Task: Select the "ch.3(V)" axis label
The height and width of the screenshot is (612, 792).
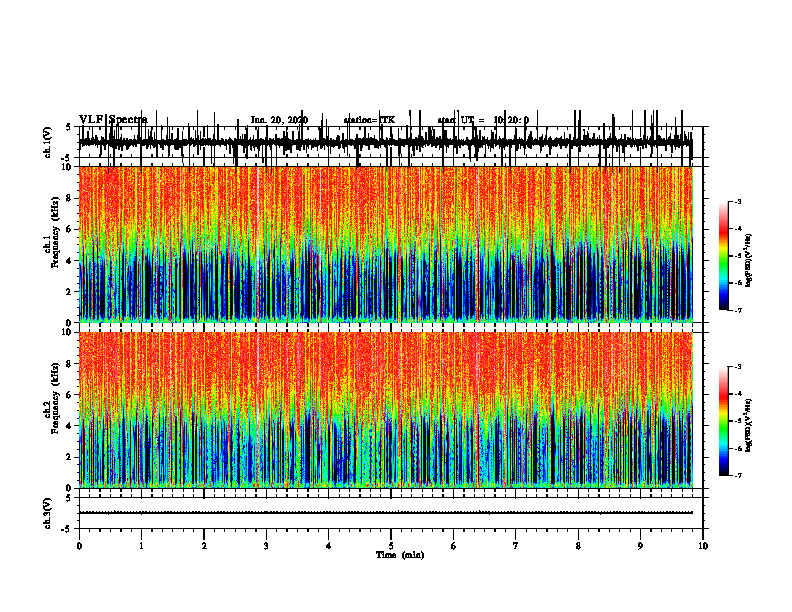Action: coord(48,513)
